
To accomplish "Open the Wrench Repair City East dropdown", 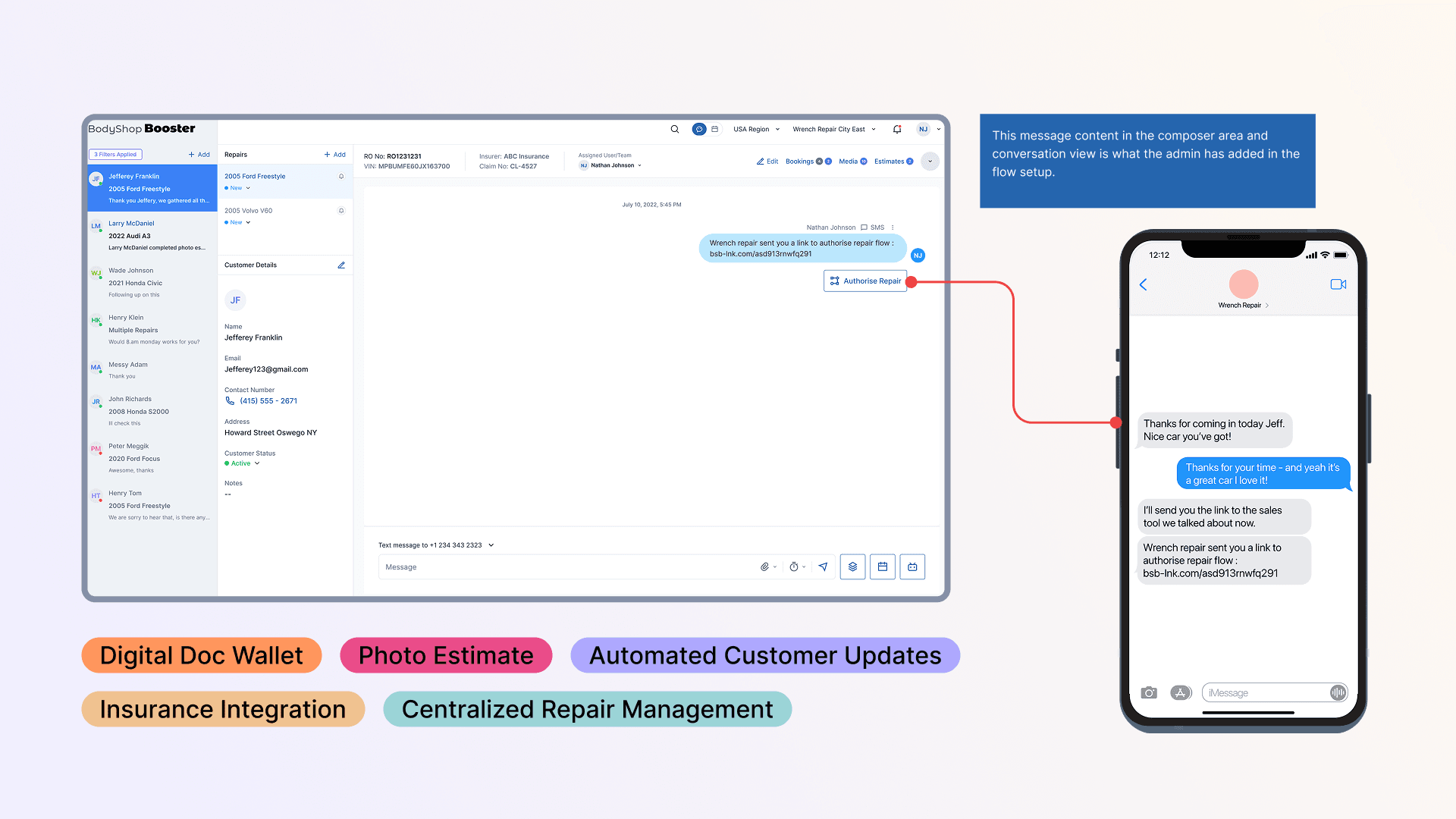I will click(x=834, y=130).
